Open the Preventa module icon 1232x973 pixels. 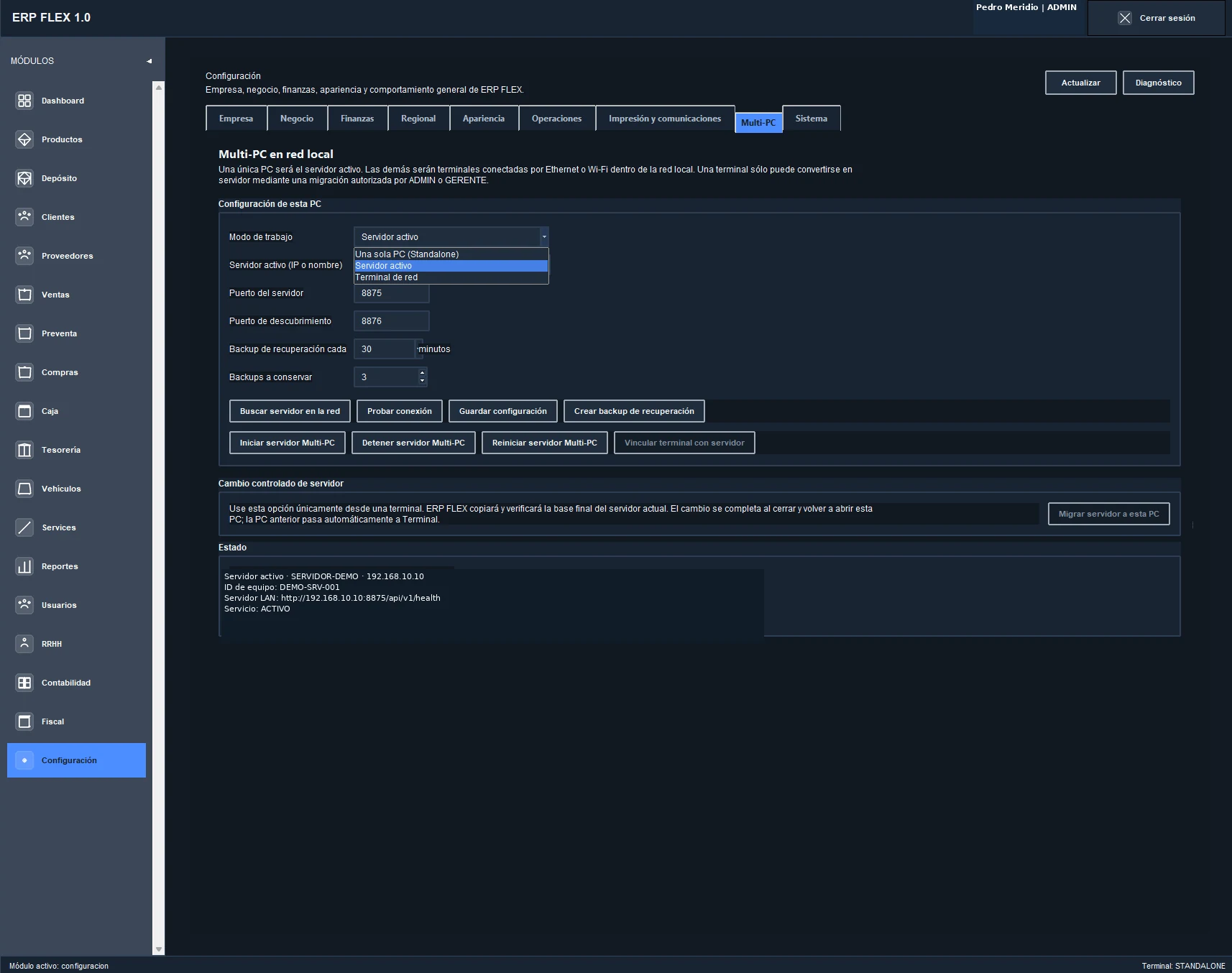point(24,333)
